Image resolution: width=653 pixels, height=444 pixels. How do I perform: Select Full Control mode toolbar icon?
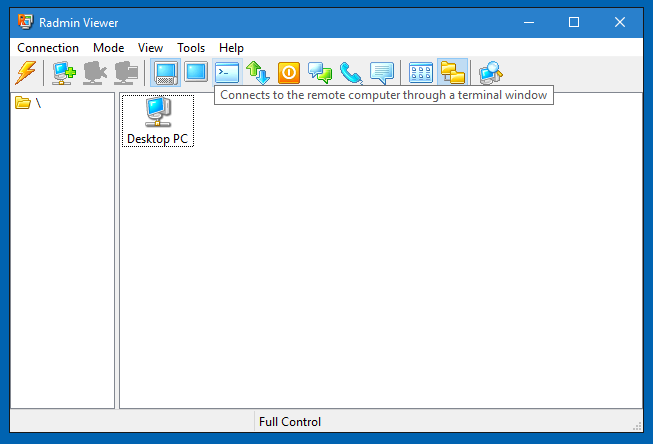[165, 72]
